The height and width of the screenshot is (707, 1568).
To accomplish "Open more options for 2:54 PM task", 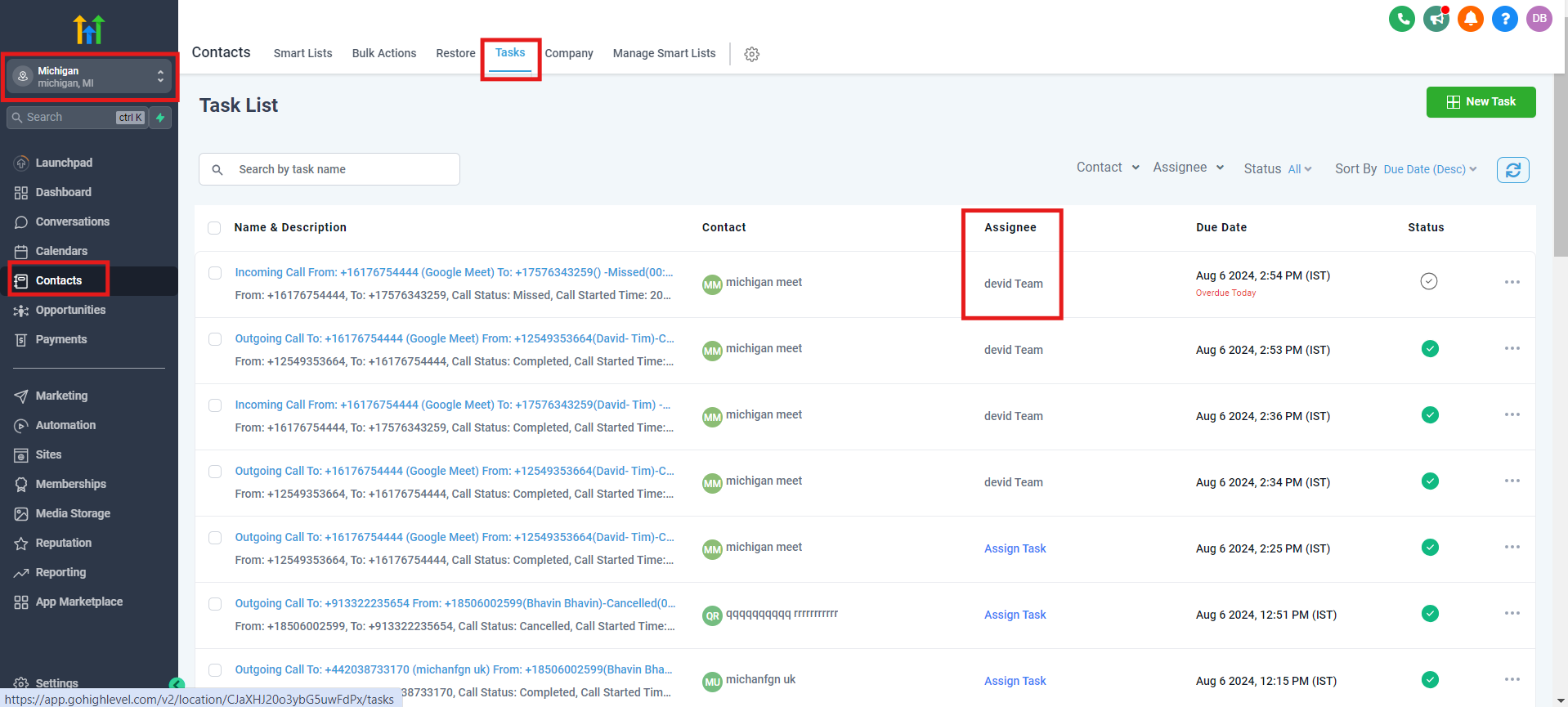I will (1512, 282).
